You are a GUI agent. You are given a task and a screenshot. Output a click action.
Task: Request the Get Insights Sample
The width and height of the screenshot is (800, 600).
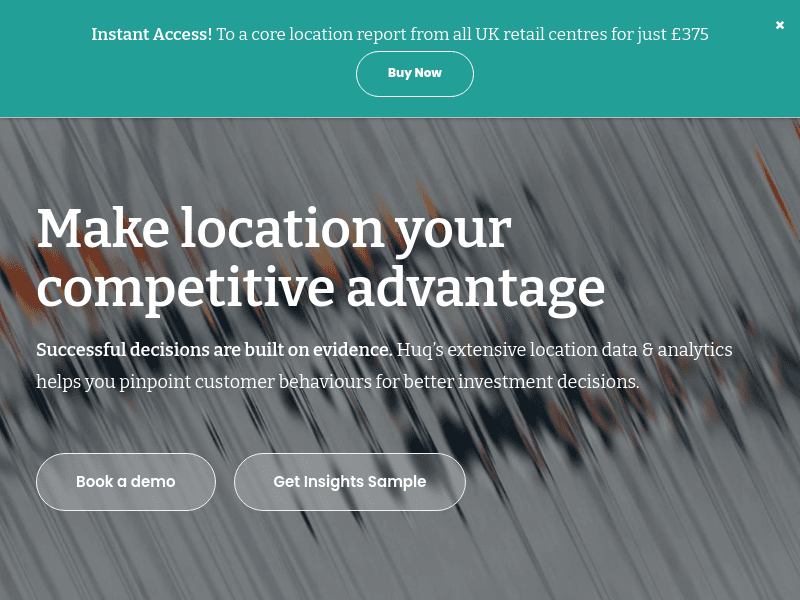point(350,482)
